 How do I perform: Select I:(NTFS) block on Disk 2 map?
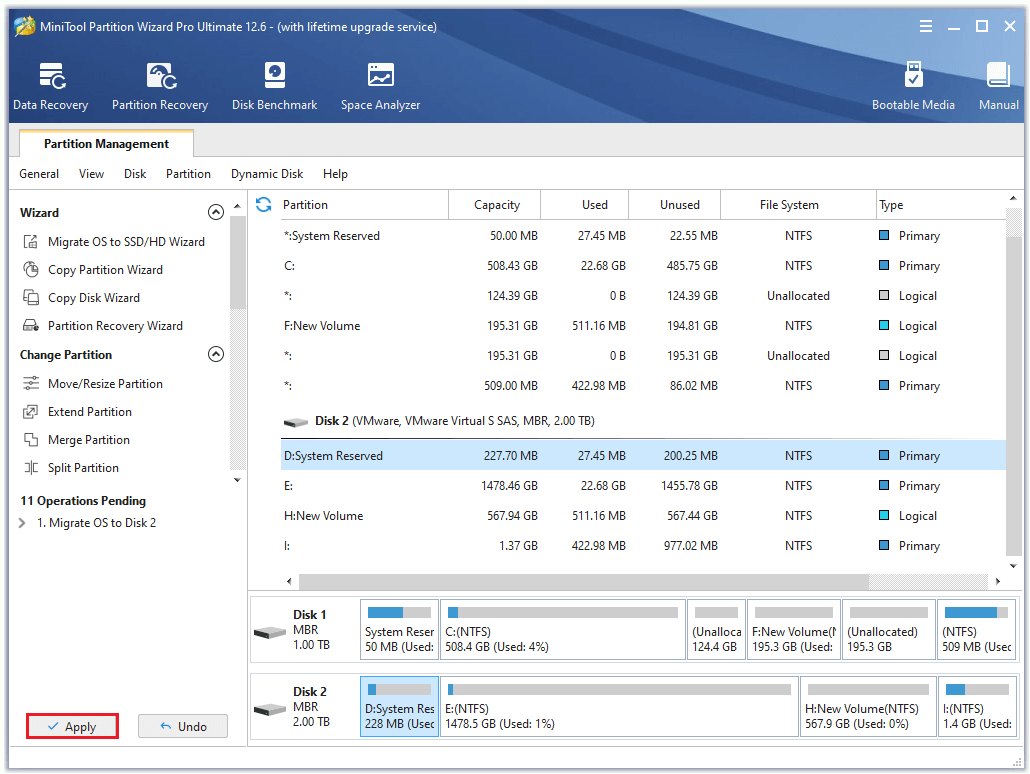click(977, 706)
